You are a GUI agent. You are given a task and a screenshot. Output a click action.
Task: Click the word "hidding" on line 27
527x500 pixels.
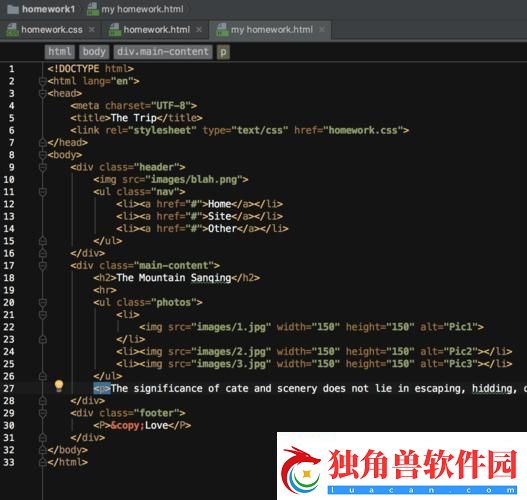(x=492, y=389)
